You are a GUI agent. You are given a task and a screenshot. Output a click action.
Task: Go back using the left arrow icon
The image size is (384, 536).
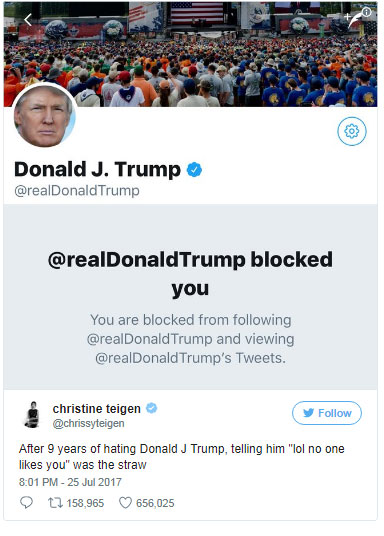click(28, 20)
